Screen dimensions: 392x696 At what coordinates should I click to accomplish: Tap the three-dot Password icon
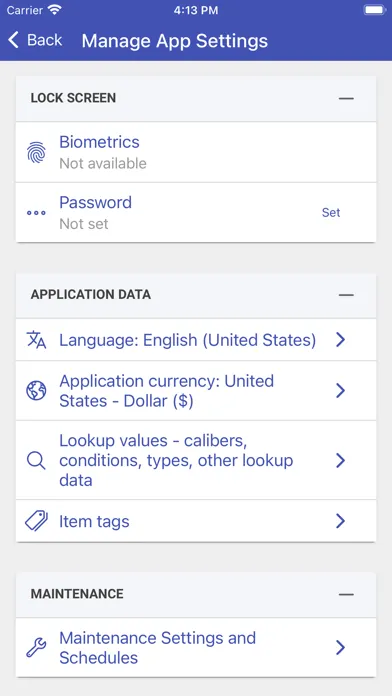click(x=36, y=213)
